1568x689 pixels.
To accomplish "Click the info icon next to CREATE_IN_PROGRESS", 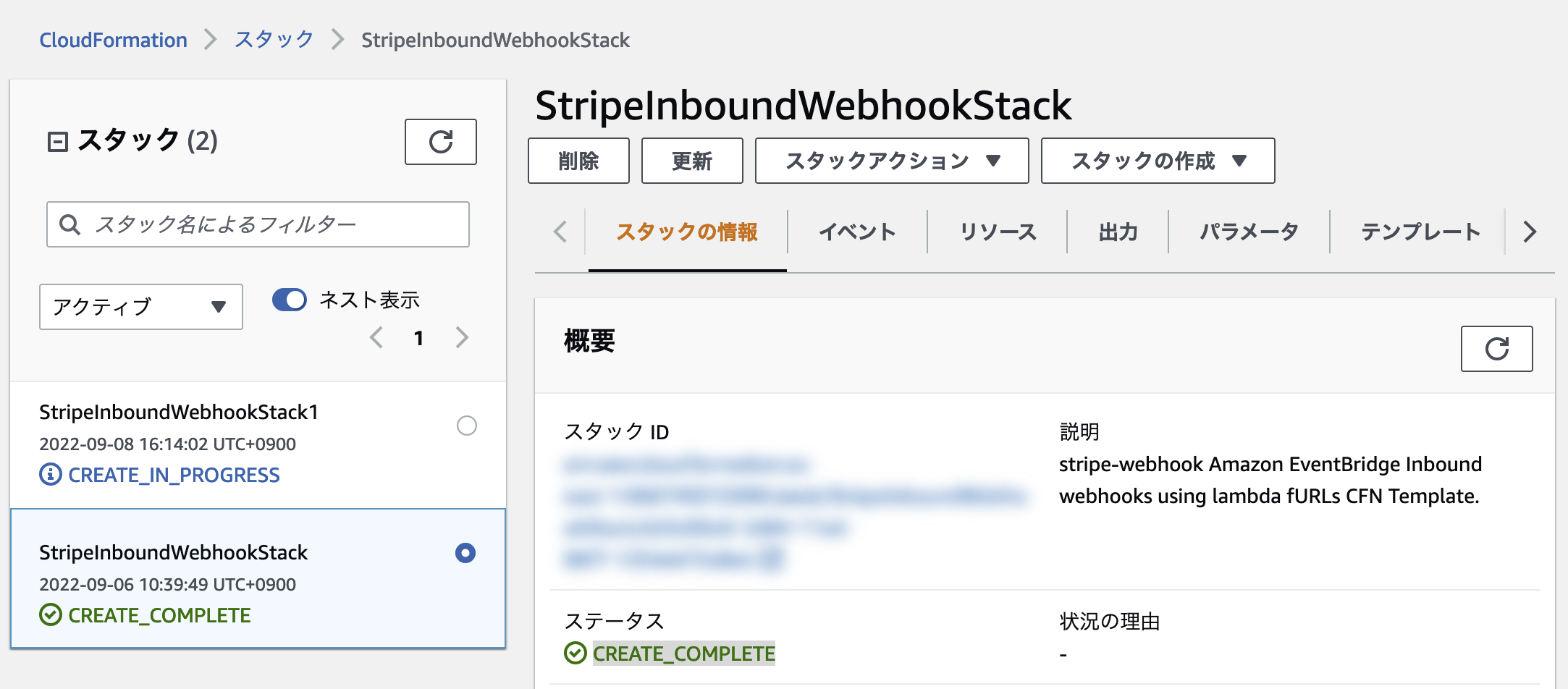I will pyautogui.click(x=50, y=475).
